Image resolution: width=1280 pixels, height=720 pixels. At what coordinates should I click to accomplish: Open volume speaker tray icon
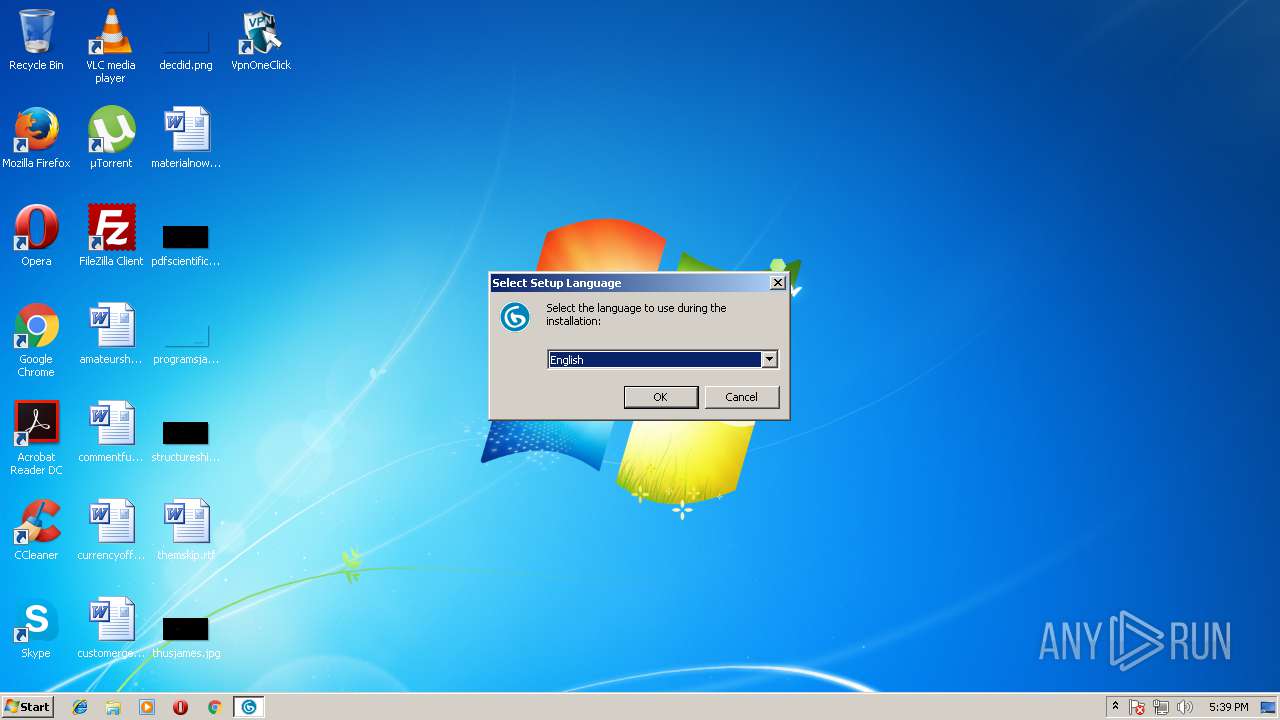(x=1185, y=707)
